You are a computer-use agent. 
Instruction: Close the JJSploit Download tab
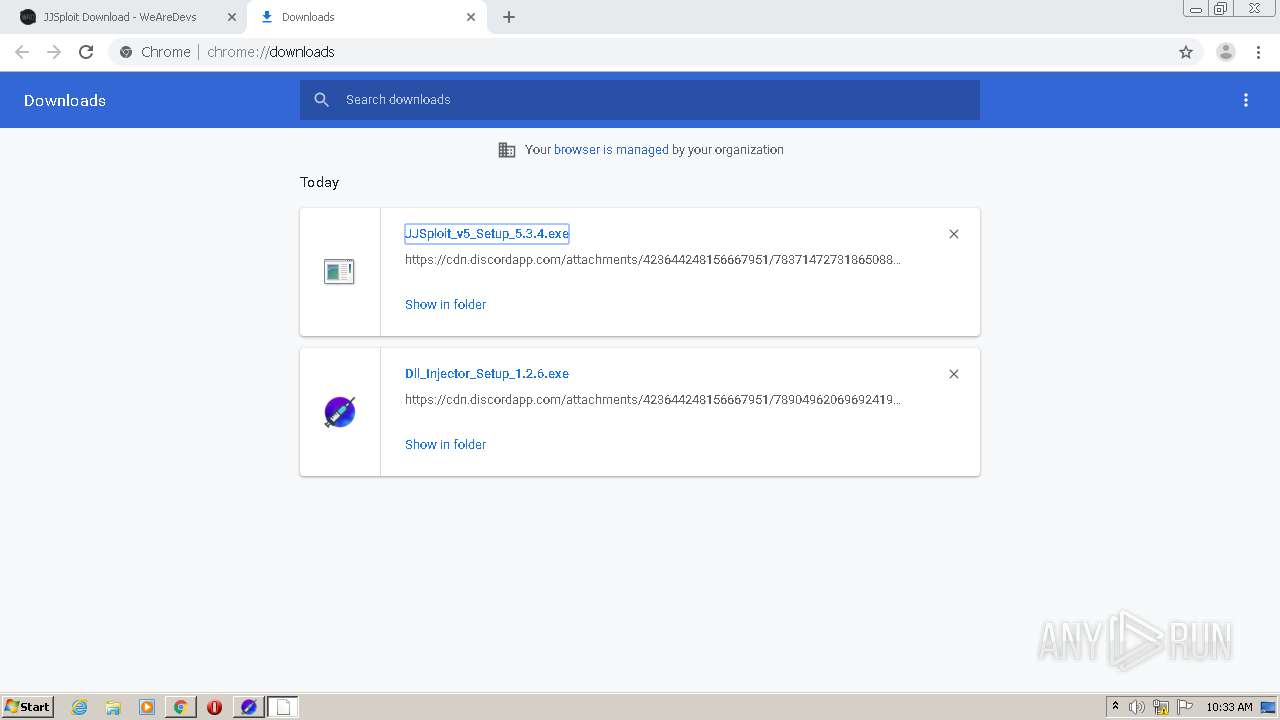click(x=232, y=17)
